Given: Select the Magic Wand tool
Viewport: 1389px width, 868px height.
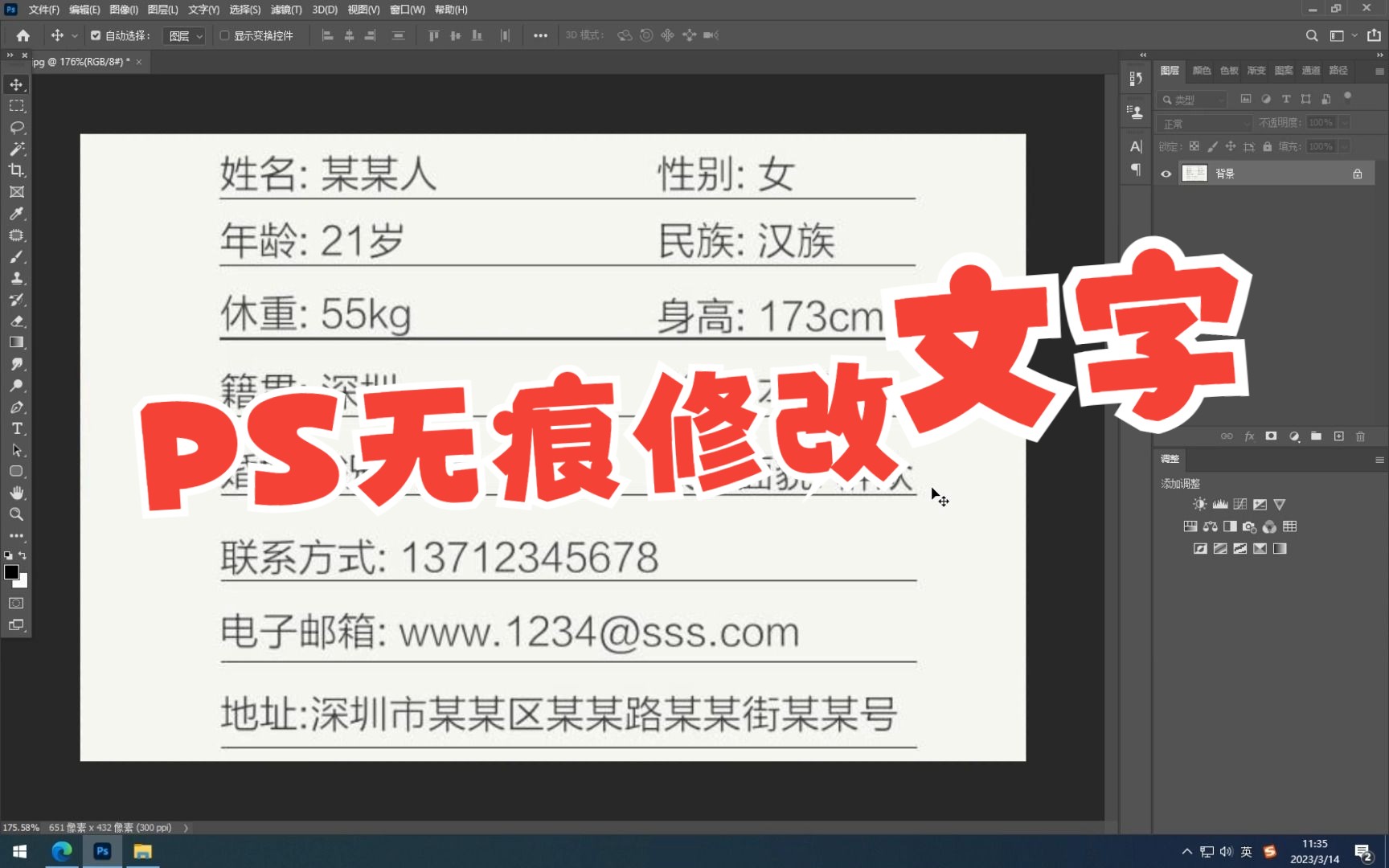Looking at the screenshot, I should 16,149.
